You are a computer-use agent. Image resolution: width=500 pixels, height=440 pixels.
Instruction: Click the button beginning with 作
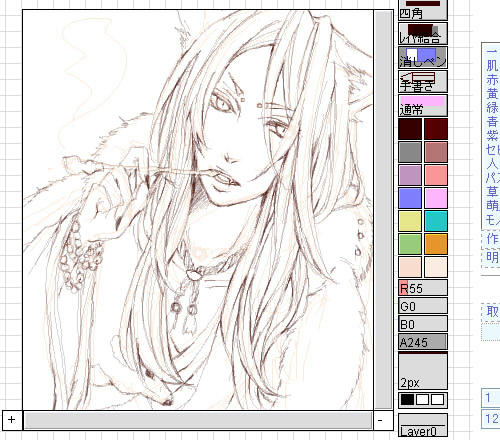491,239
